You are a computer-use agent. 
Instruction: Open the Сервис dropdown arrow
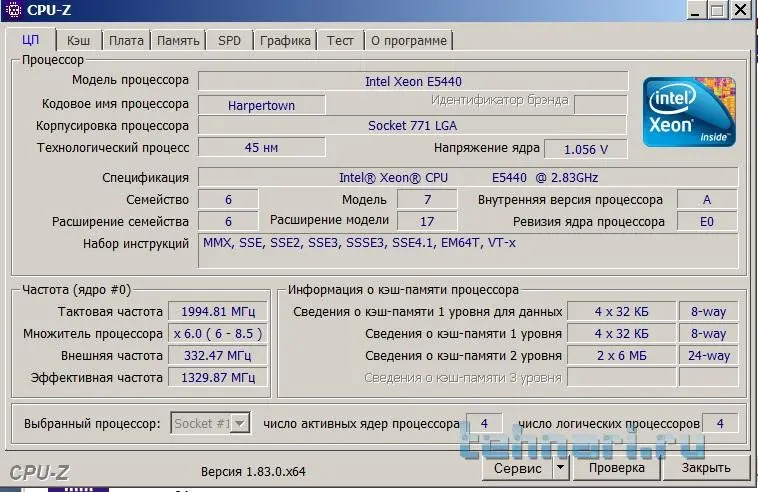561,468
